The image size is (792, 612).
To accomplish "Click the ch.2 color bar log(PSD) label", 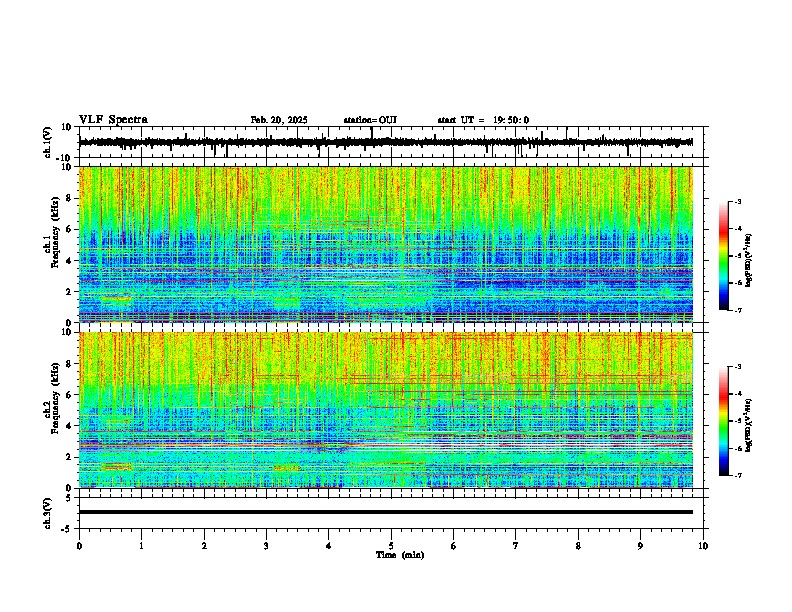I will 749,425.
